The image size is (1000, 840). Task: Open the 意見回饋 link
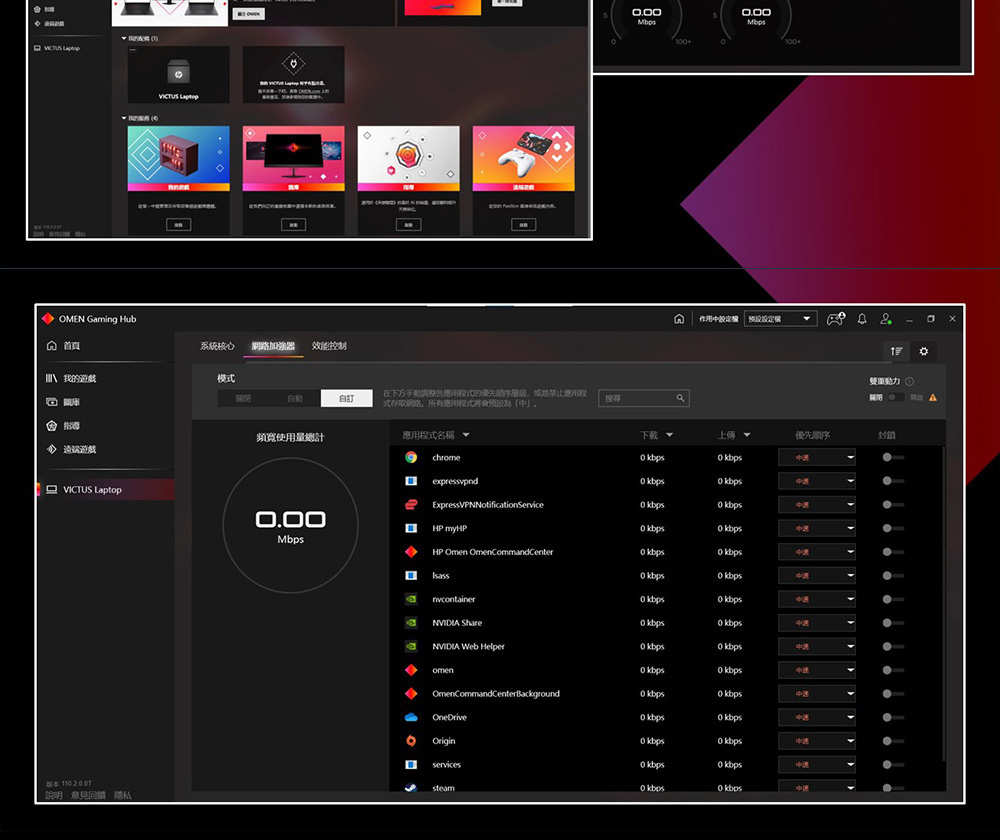pyautogui.click(x=88, y=795)
